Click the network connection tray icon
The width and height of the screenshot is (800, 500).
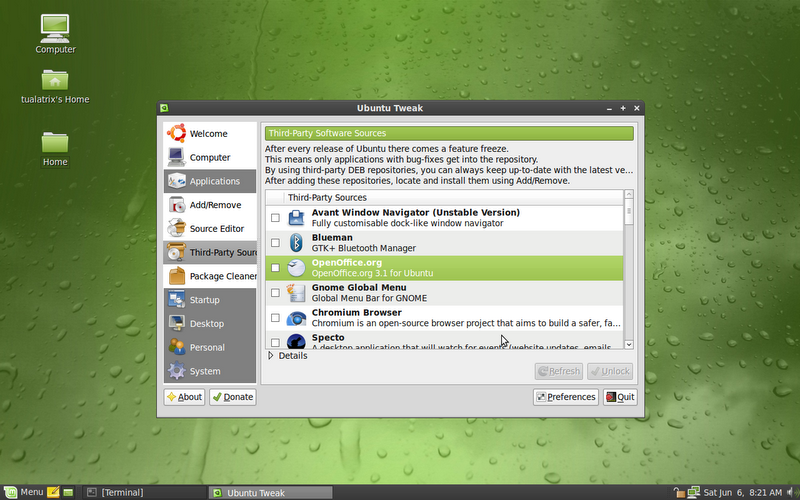[x=693, y=492]
